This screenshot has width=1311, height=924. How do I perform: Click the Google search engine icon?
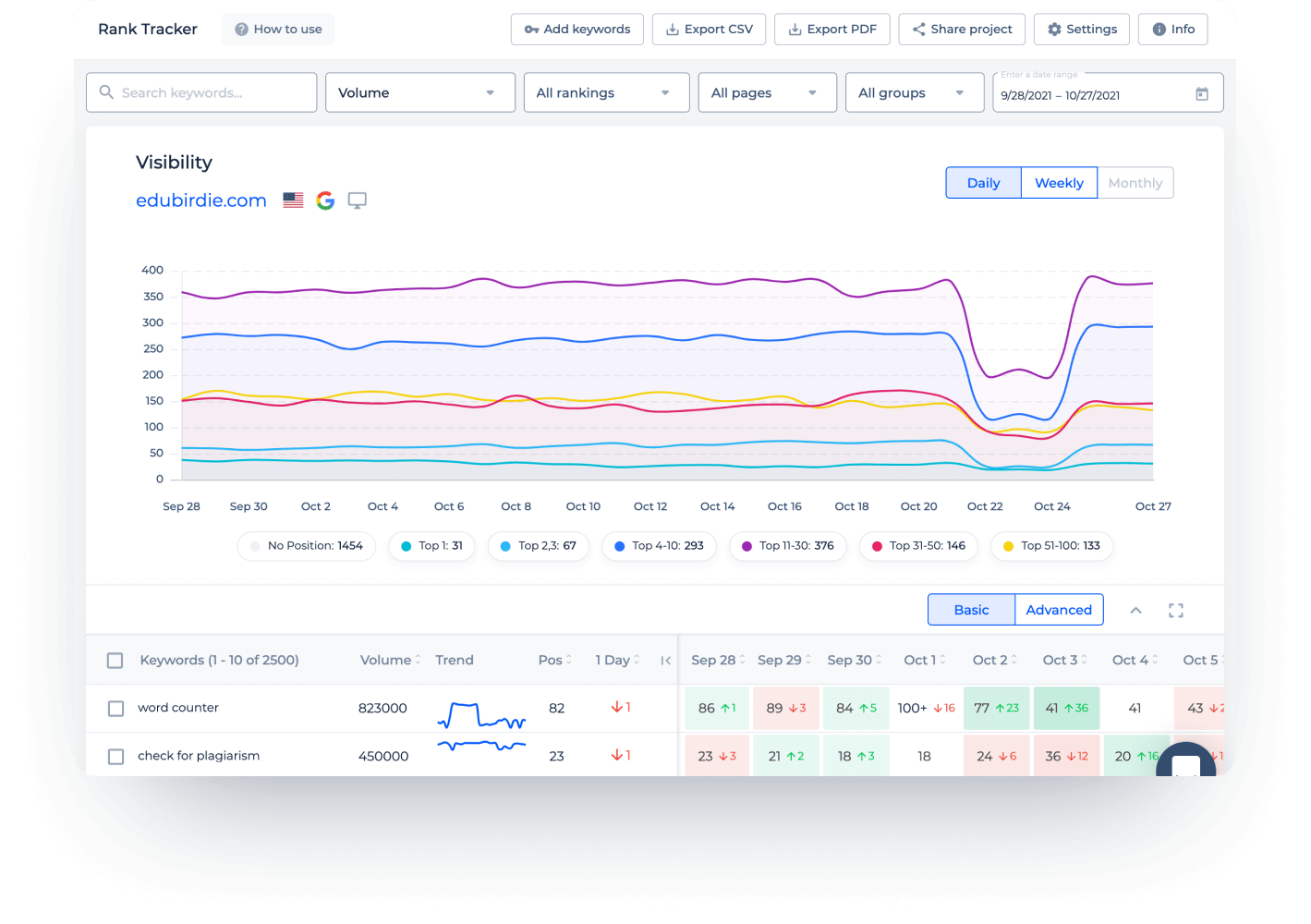coord(325,201)
